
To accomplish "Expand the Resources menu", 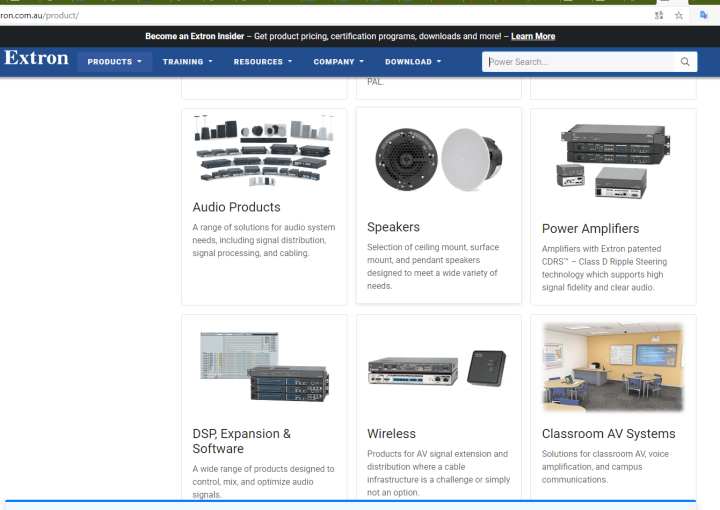I will tap(263, 62).
